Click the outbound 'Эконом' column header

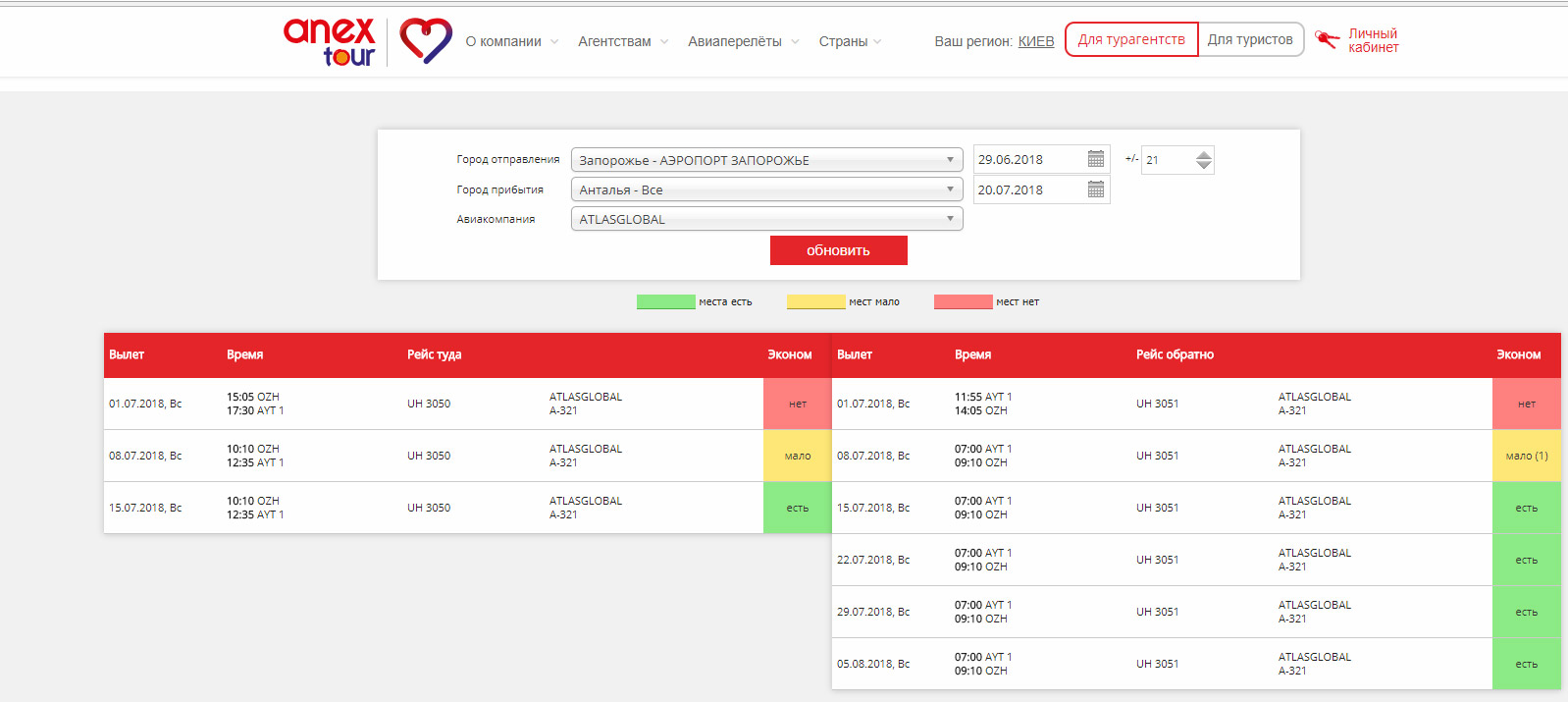(790, 354)
